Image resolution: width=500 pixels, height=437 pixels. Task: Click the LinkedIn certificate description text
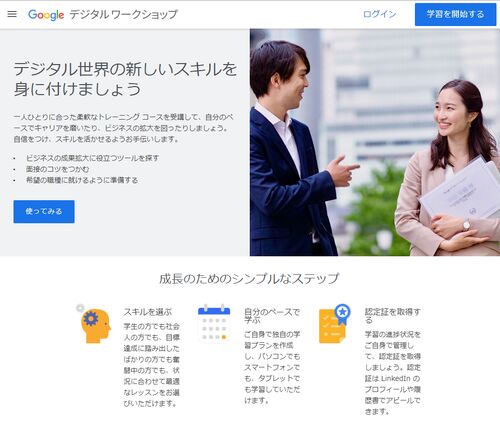[x=392, y=373]
